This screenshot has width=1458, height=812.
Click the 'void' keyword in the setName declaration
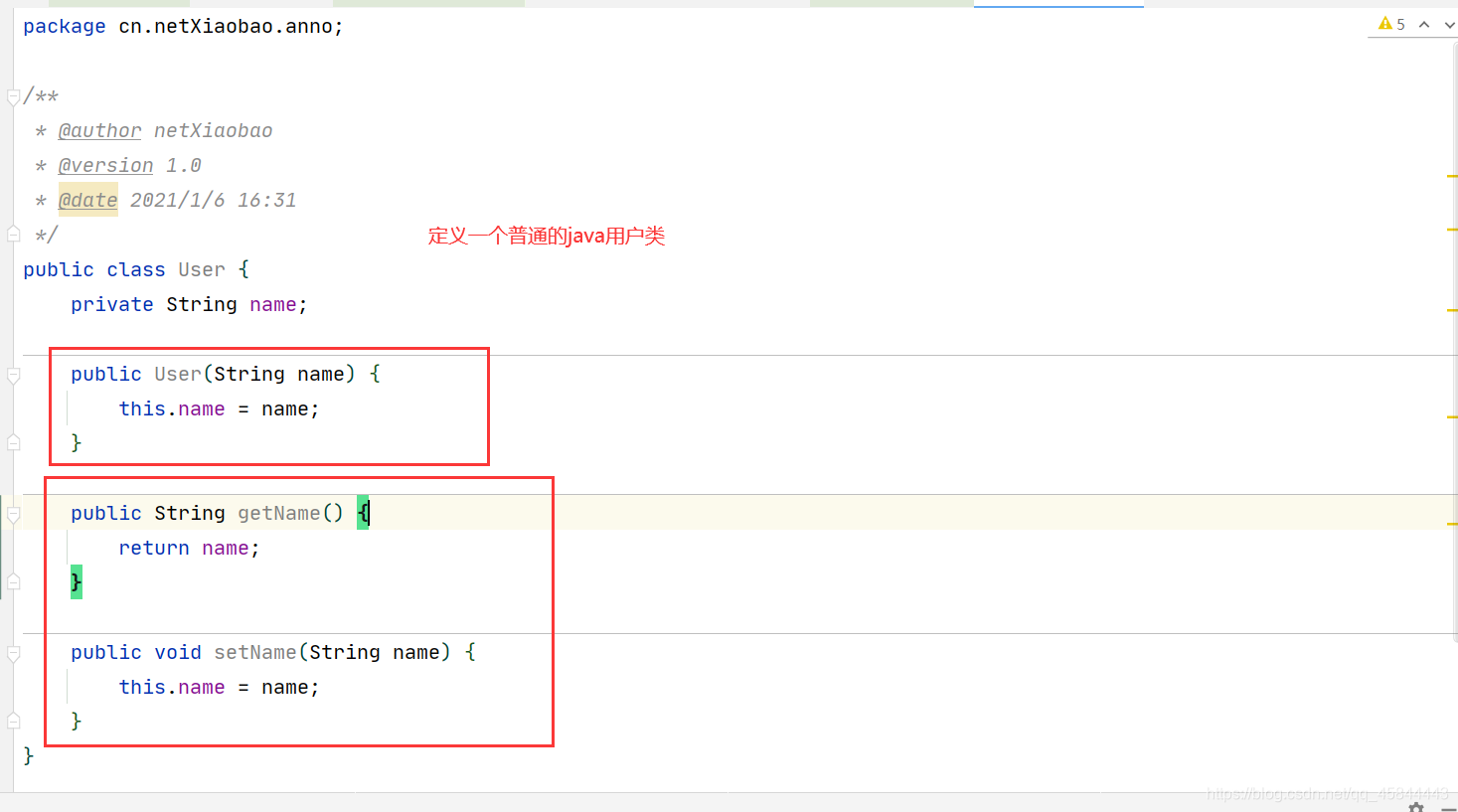pos(177,653)
